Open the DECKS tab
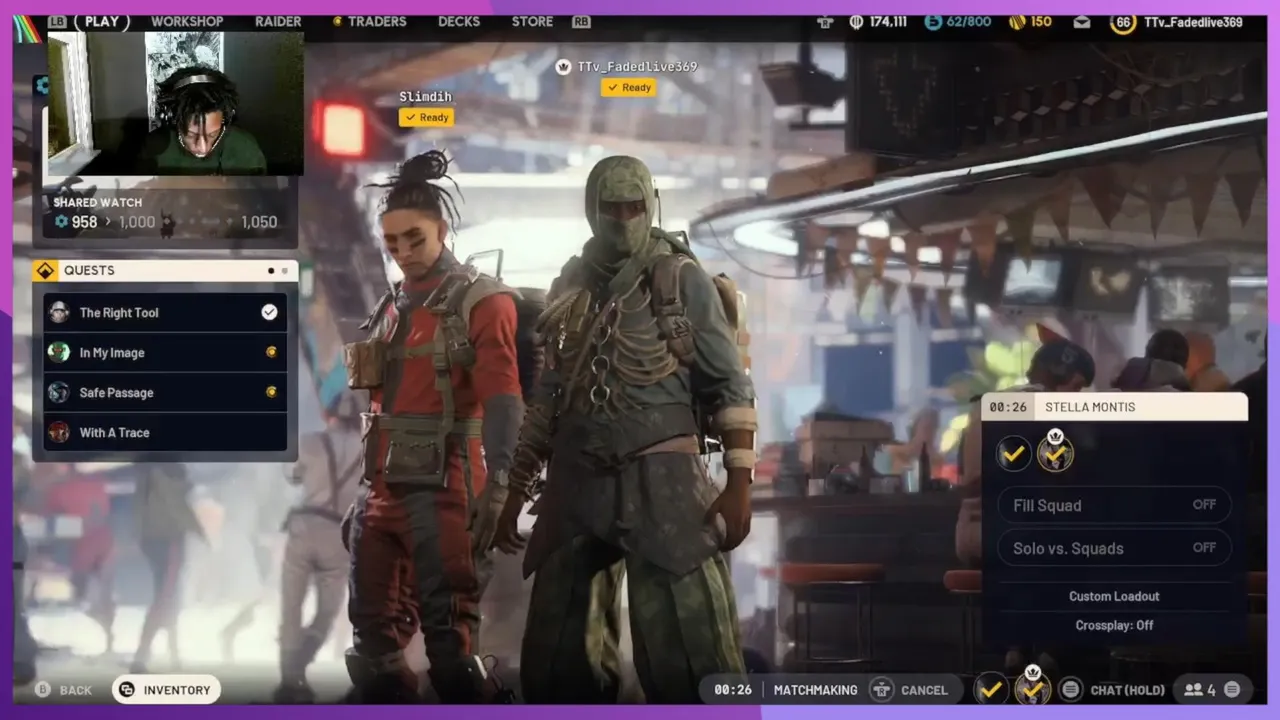 [459, 21]
